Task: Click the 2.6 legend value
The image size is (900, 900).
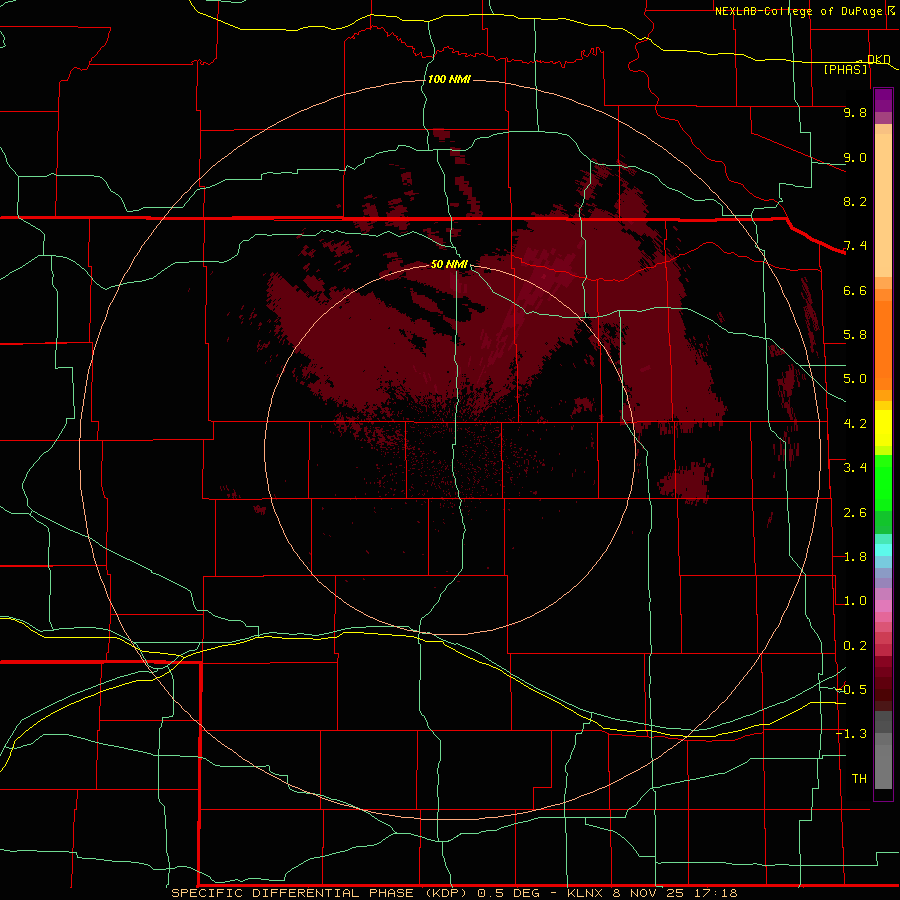Action: coord(855,513)
